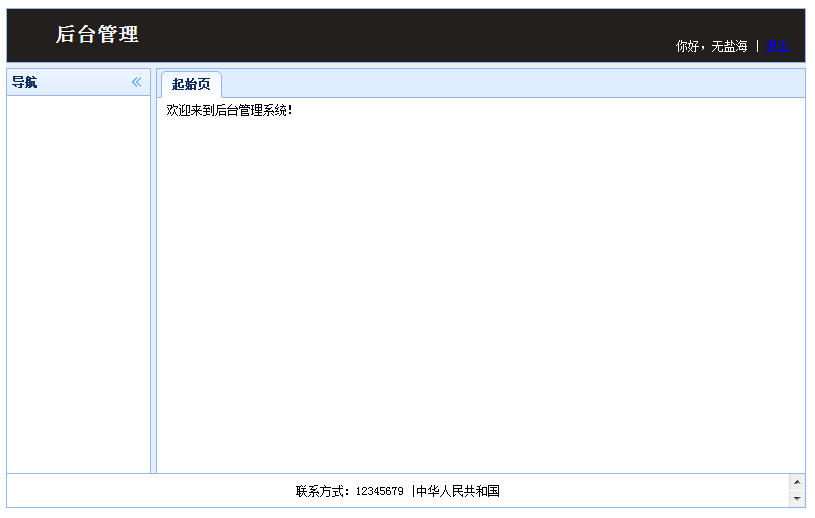Click the 你好，无盐海 greeting text
Image resolution: width=815 pixels, height=518 pixels.
[712, 46]
